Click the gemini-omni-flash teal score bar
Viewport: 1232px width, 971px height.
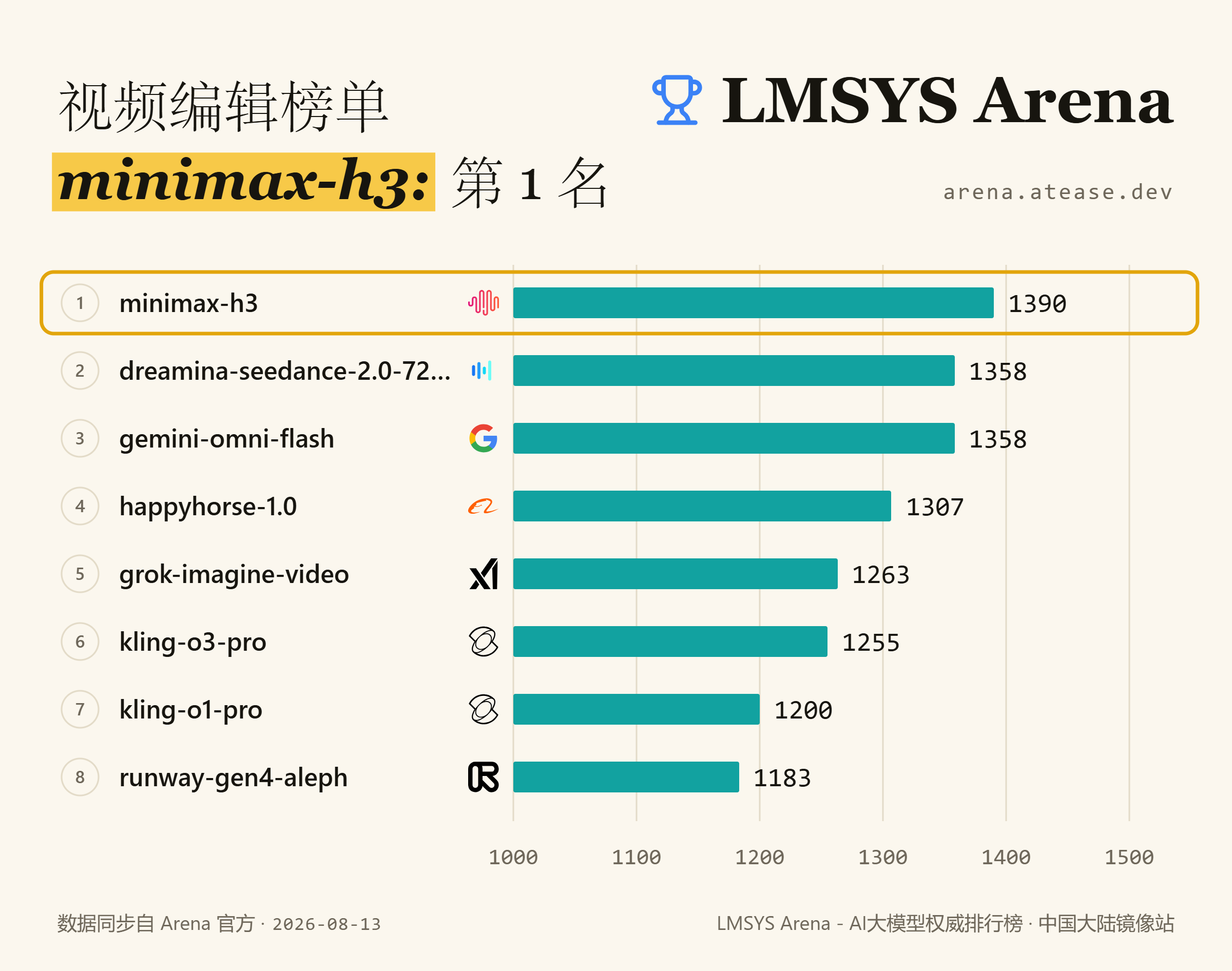tap(734, 438)
